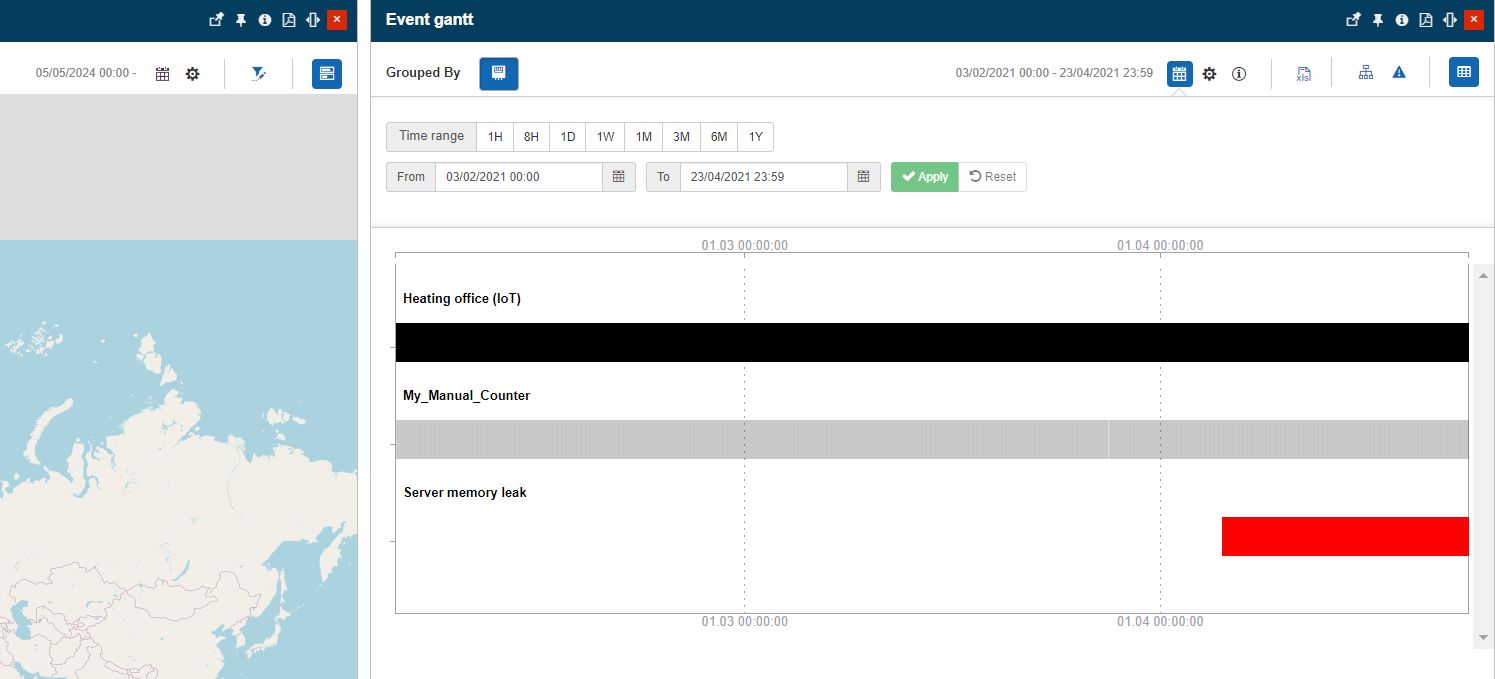Open the table view of the gantt
1495x679 pixels.
1463,72
